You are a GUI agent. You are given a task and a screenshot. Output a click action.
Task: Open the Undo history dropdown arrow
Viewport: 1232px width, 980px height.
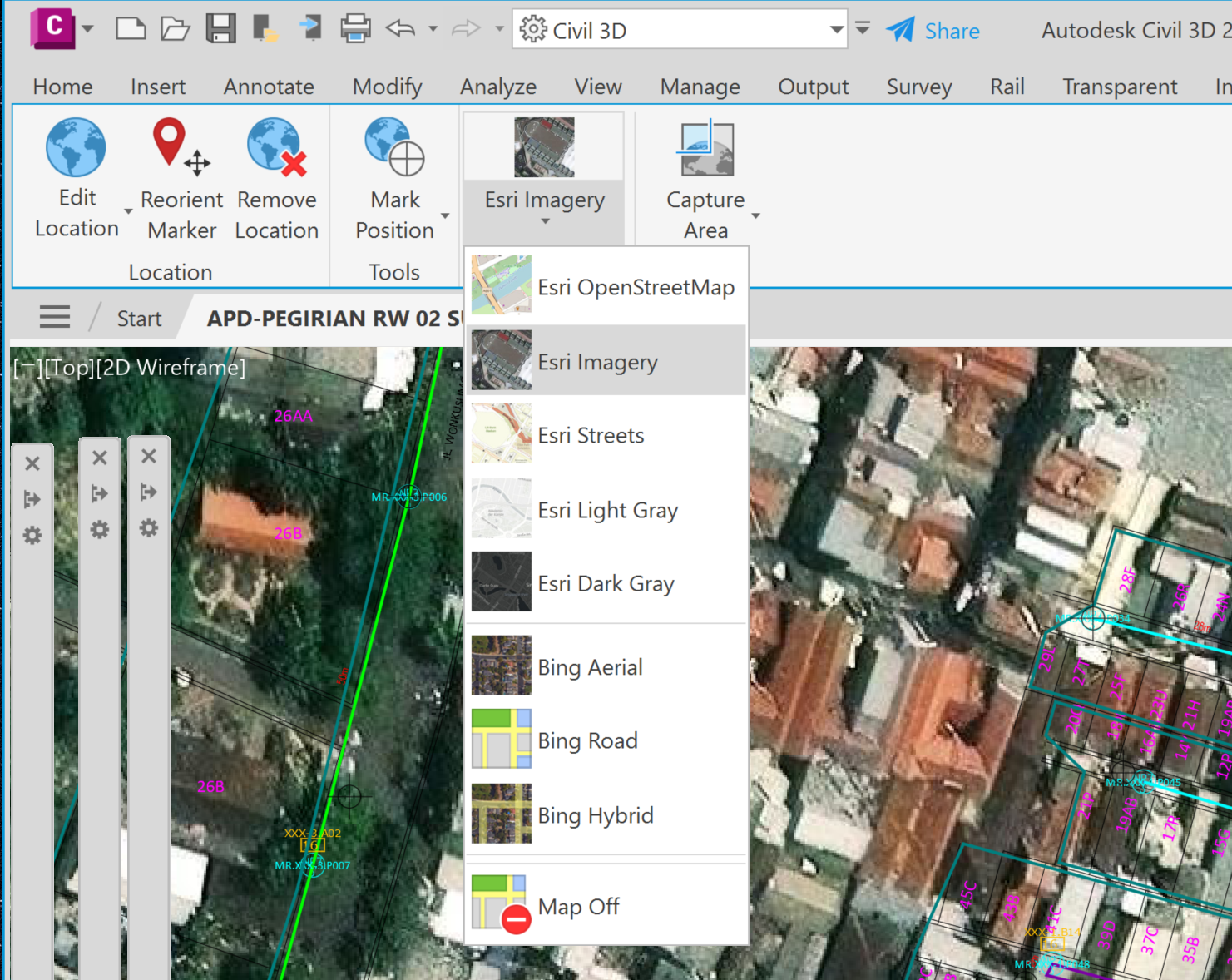tap(433, 29)
